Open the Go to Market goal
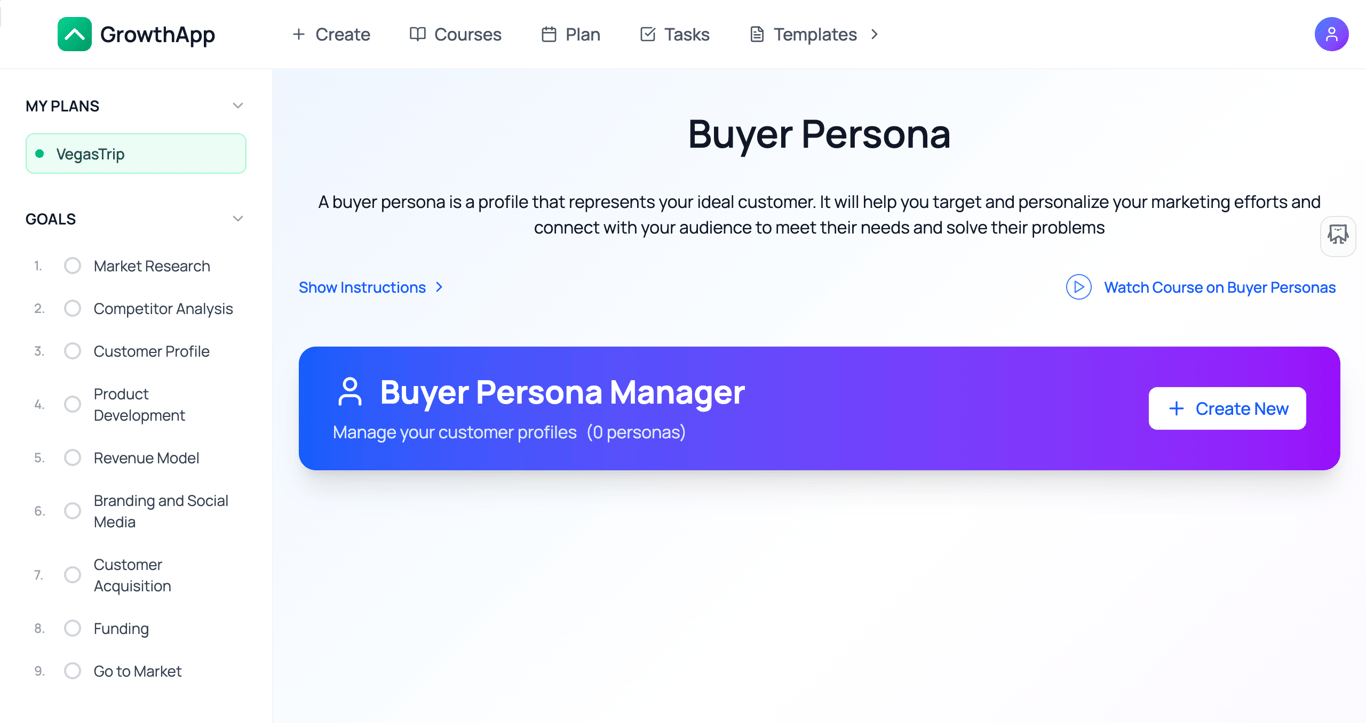This screenshot has width=1366, height=723. (137, 671)
